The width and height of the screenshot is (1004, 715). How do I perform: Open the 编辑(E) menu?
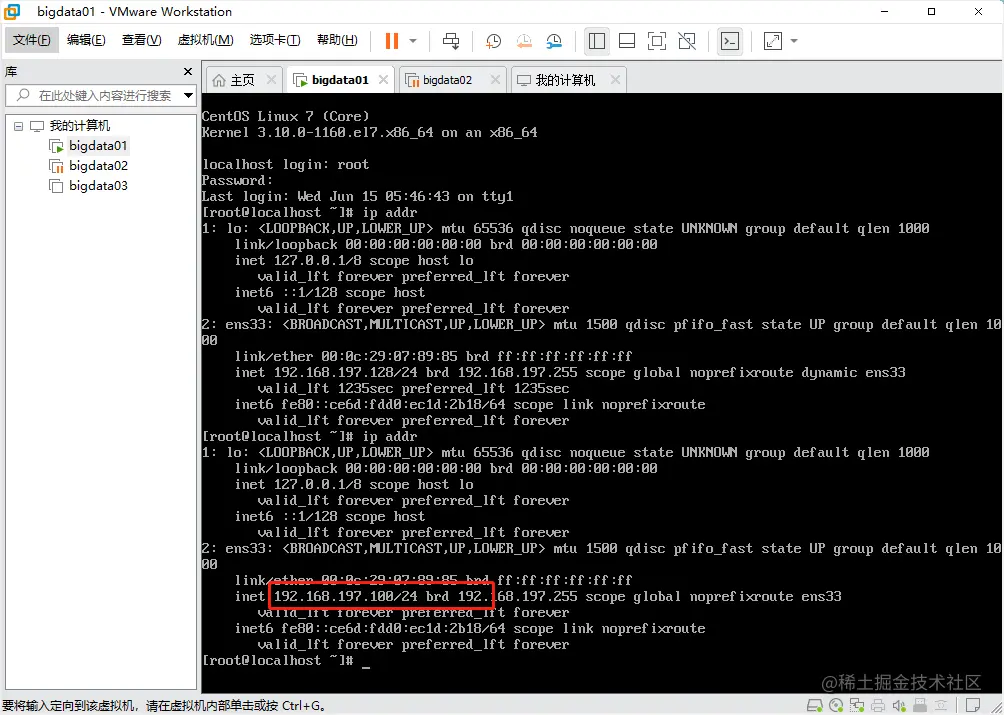click(x=86, y=40)
